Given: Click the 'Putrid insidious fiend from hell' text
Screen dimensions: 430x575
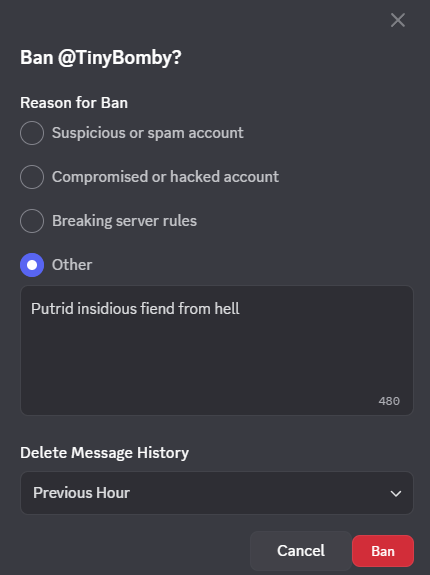Looking at the screenshot, I should [135, 308].
